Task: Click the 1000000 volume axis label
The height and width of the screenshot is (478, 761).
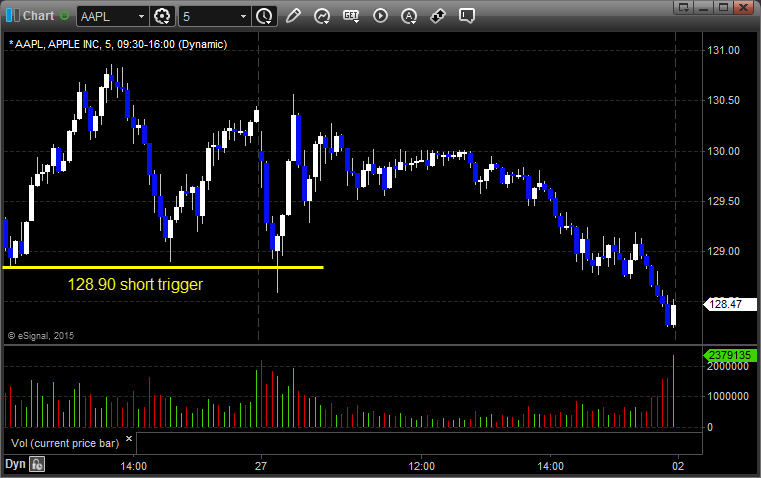Action: pyautogui.click(x=728, y=396)
